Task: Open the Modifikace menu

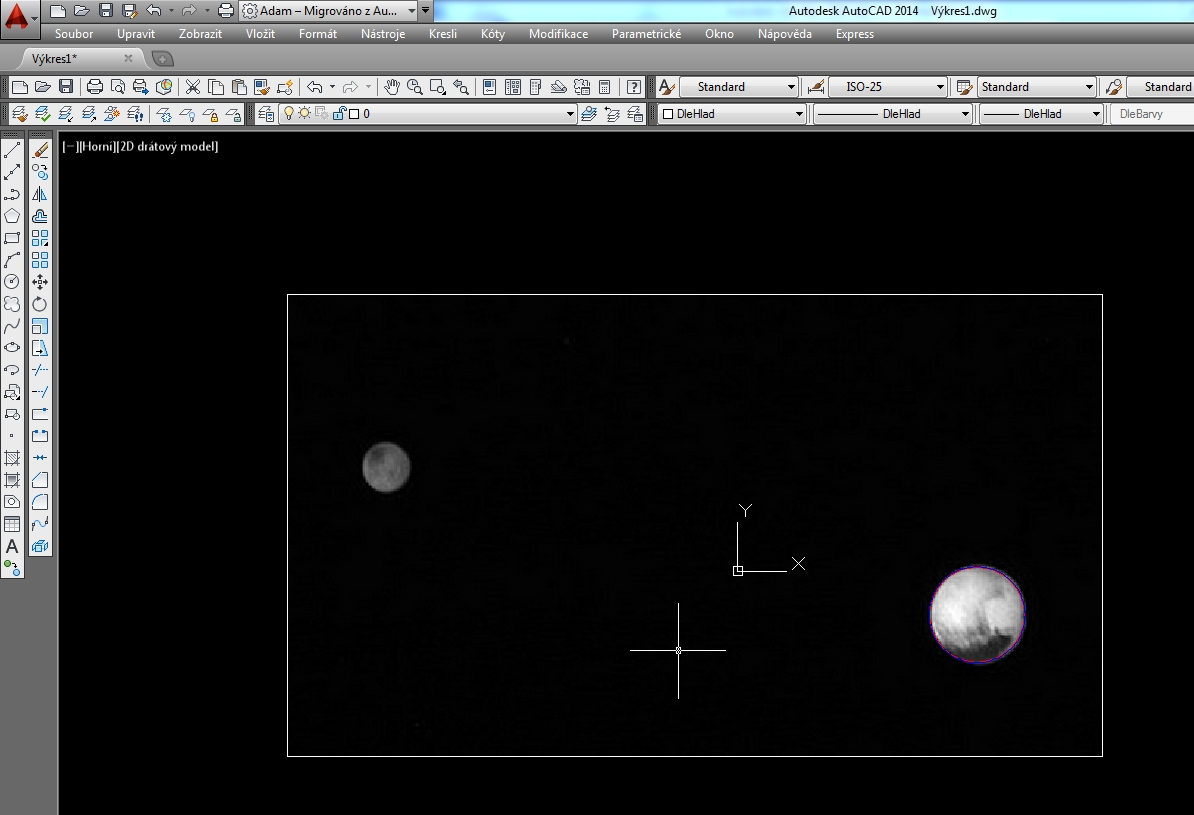Action: 558,34
